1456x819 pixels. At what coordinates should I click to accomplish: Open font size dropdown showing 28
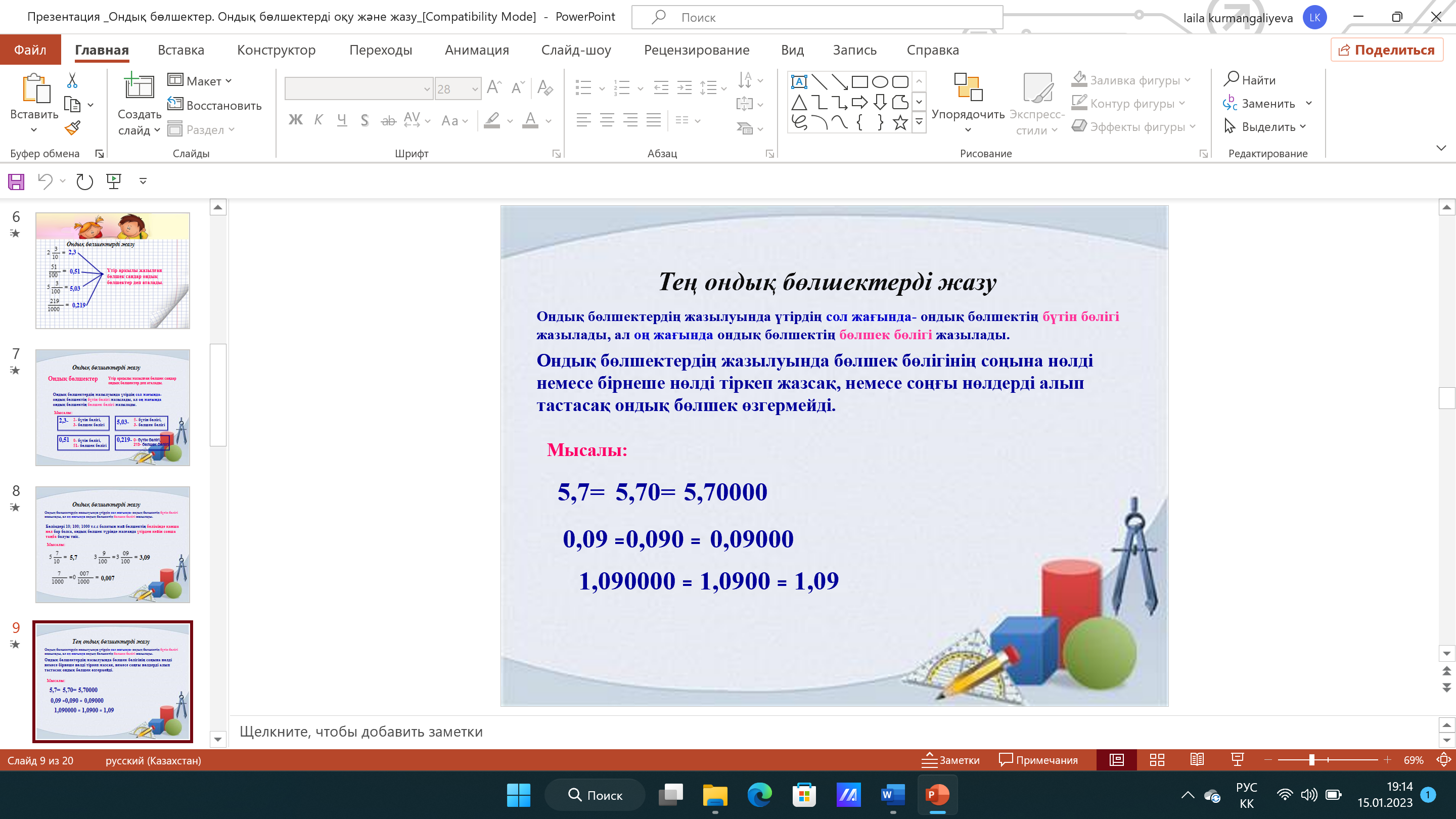[x=475, y=89]
